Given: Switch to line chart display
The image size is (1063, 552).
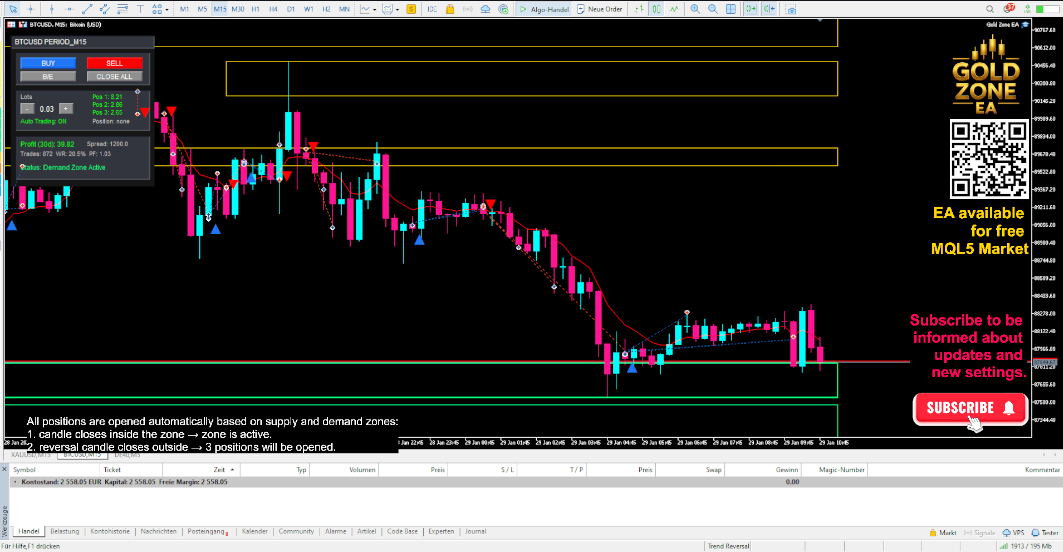Looking at the screenshot, I should (x=674, y=9).
